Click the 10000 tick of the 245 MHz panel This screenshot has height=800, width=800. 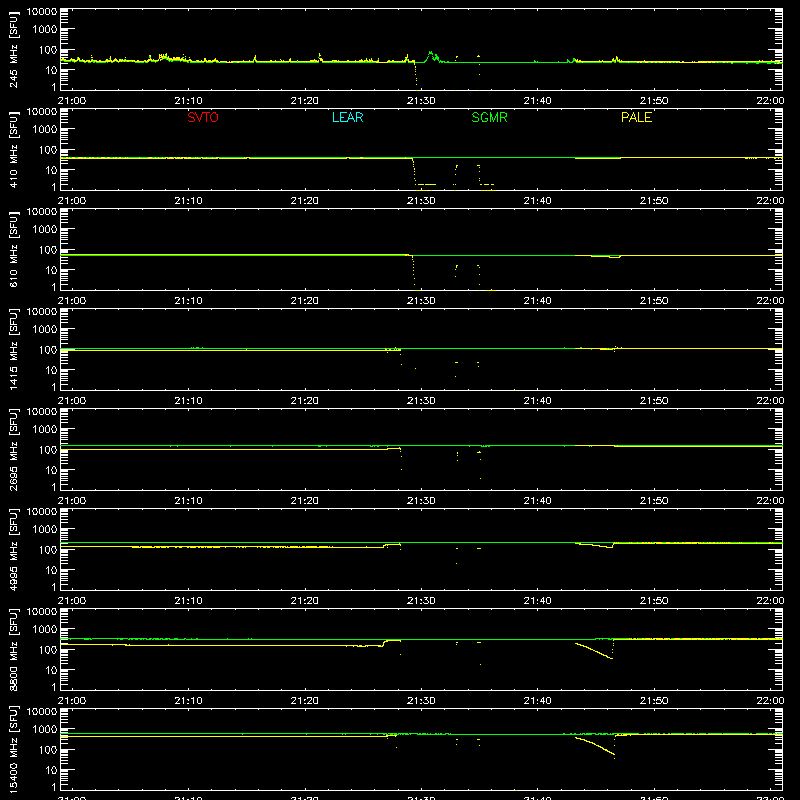coord(42,12)
